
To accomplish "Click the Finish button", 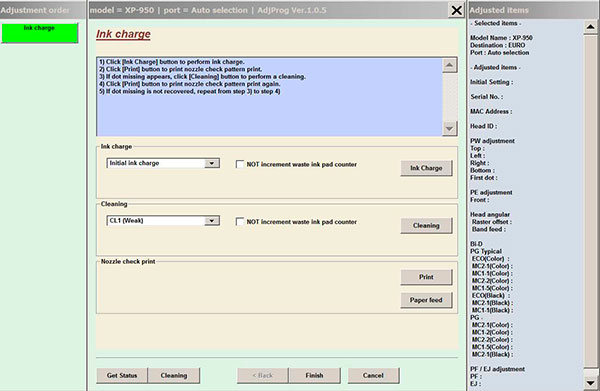I will pyautogui.click(x=314, y=375).
